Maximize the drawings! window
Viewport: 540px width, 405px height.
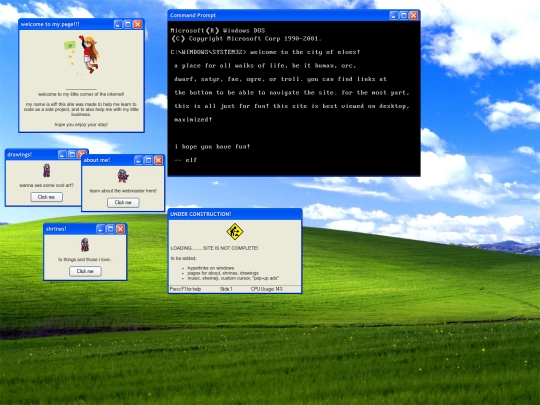pyautogui.click(x=72, y=154)
